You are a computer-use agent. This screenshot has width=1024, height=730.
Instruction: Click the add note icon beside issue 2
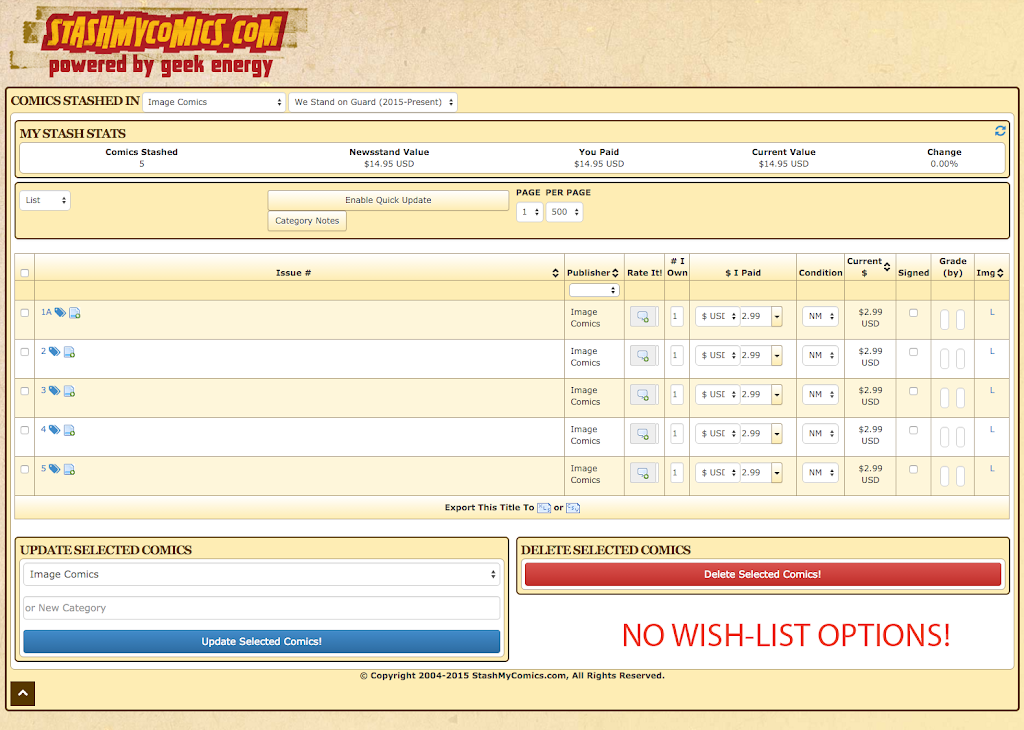69,353
